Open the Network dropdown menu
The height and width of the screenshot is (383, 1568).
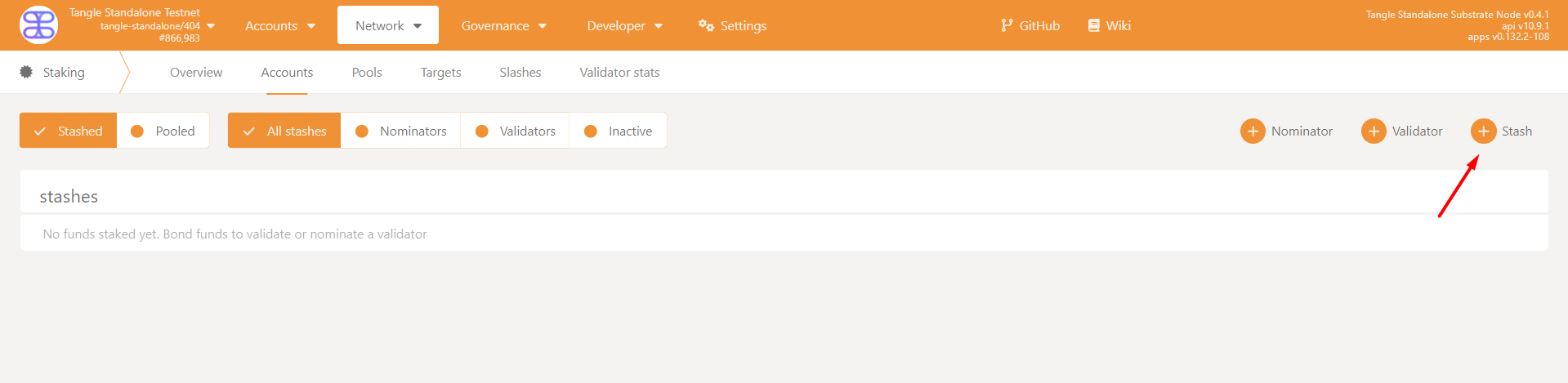coord(388,26)
